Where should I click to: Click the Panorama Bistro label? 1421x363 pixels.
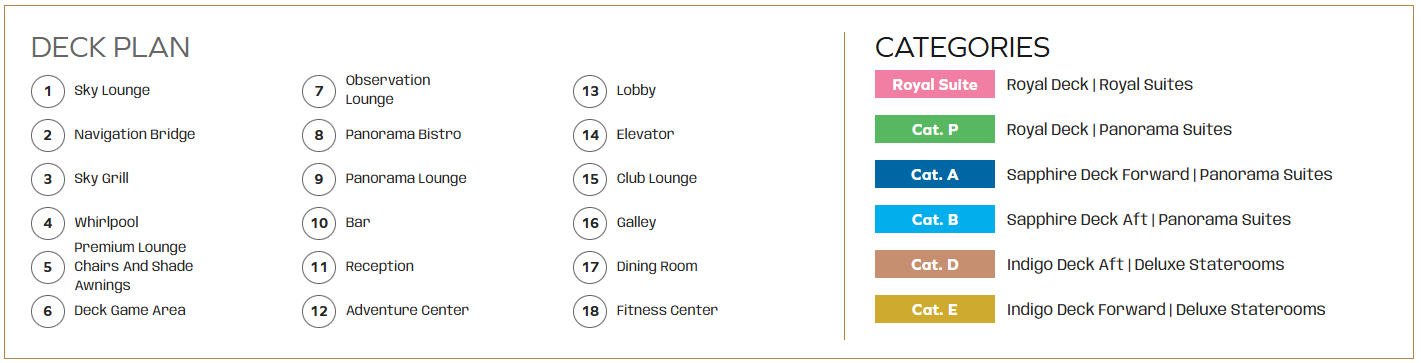403,134
